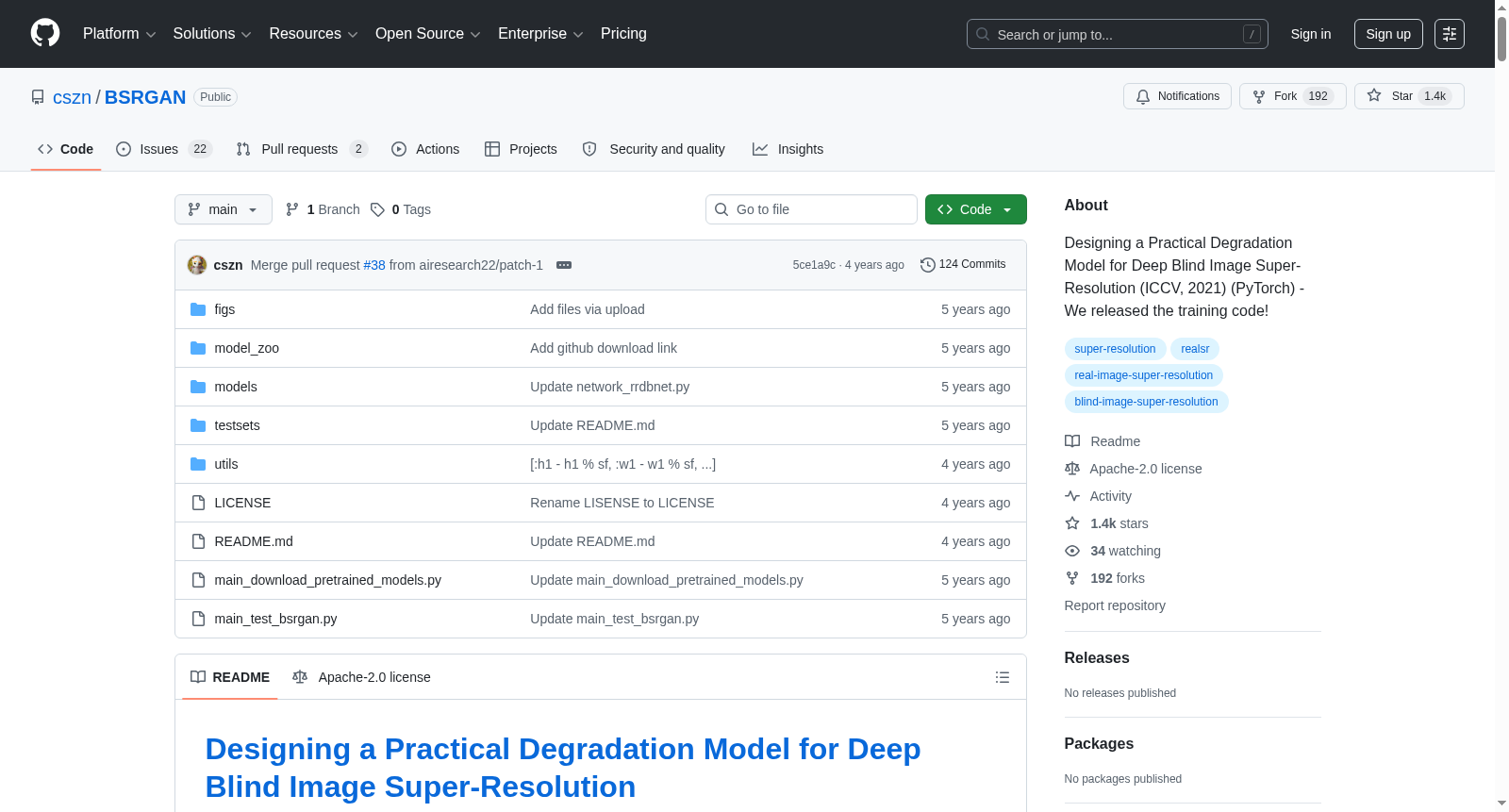Open the blind-image-super-resolution topic
Screen dimensions: 1509x812
click(1146, 402)
